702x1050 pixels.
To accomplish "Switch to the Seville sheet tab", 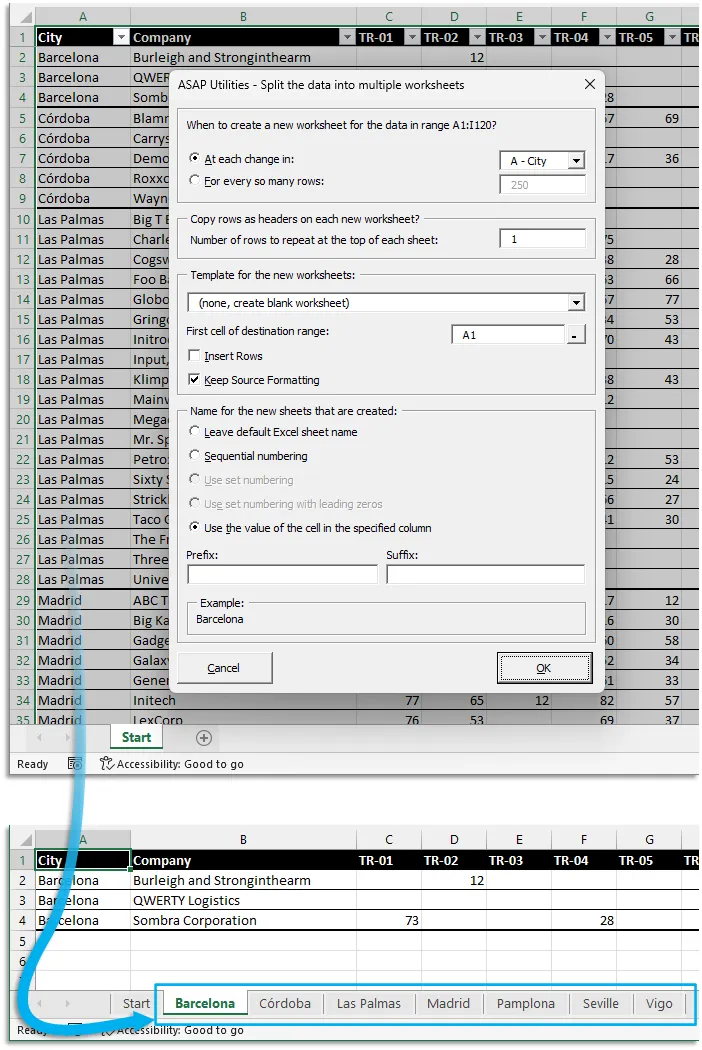I will click(600, 1003).
